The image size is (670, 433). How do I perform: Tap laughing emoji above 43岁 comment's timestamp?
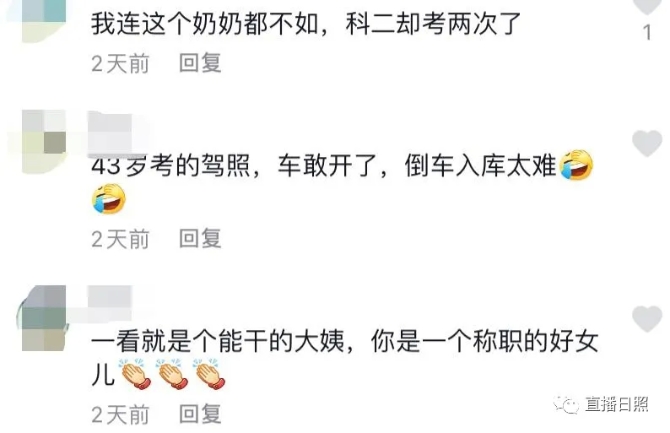point(109,199)
